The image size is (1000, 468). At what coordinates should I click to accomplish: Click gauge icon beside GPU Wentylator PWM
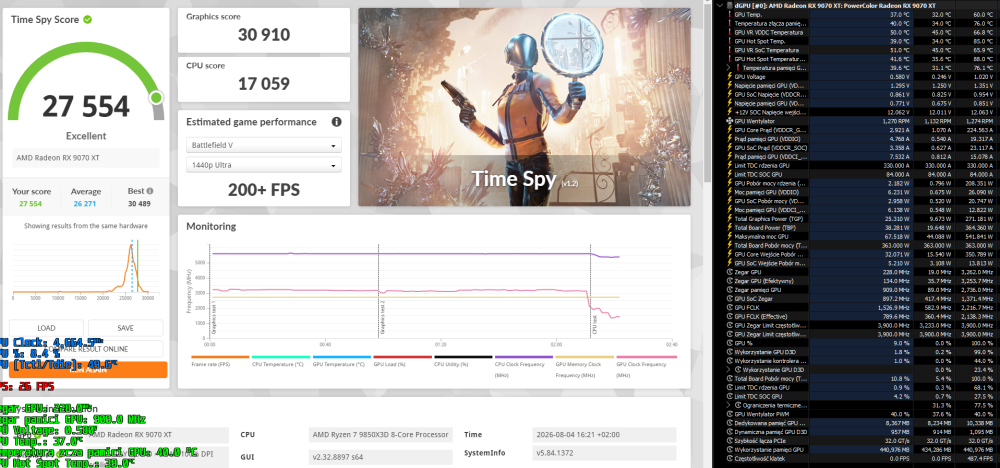point(731,414)
